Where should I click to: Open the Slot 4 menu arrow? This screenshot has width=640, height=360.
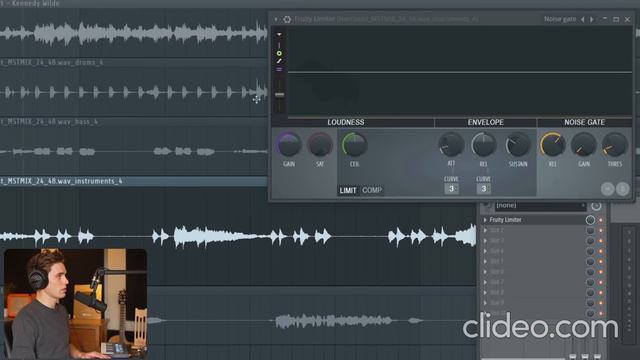pos(485,251)
